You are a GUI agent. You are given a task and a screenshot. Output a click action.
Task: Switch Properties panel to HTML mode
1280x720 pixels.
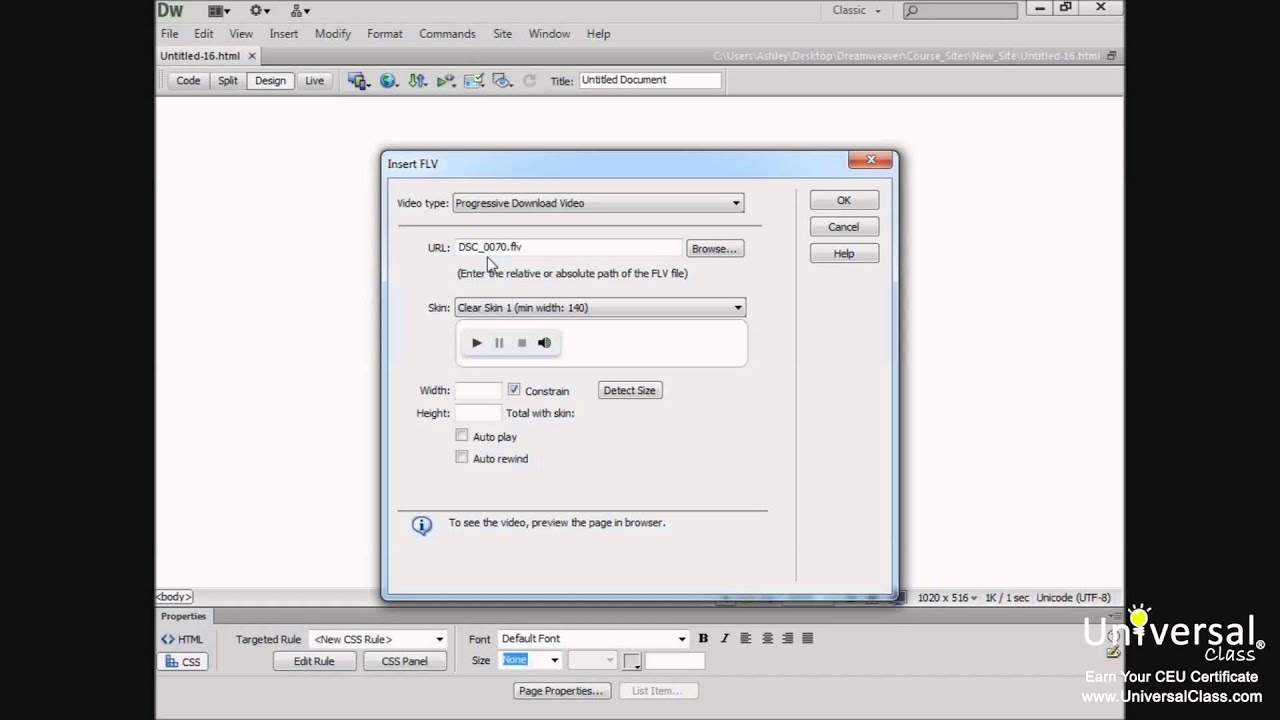point(182,639)
